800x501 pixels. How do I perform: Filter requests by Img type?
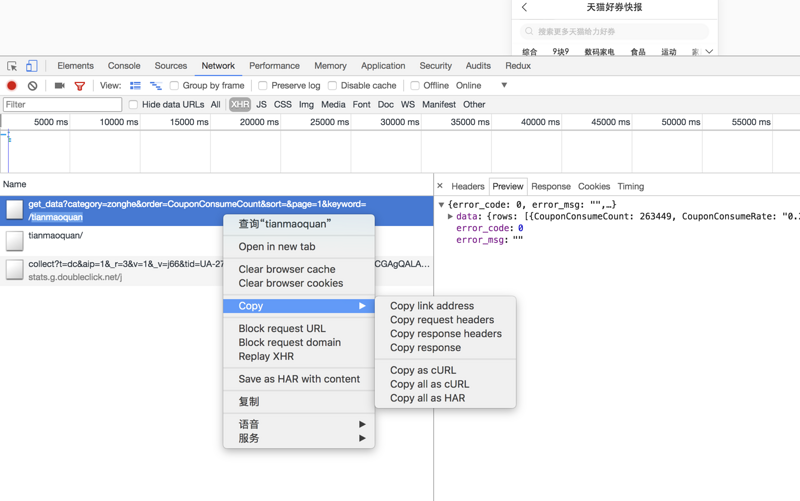[306, 105]
